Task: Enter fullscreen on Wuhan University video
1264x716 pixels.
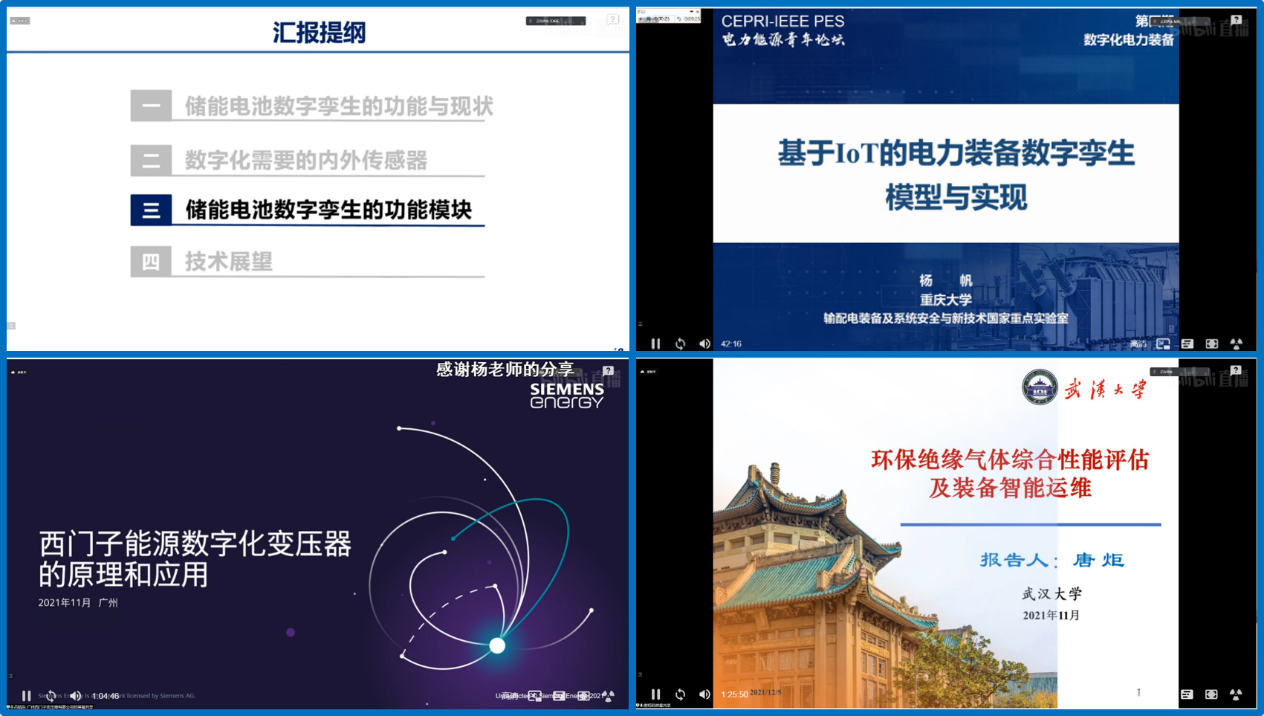Action: (1212, 694)
